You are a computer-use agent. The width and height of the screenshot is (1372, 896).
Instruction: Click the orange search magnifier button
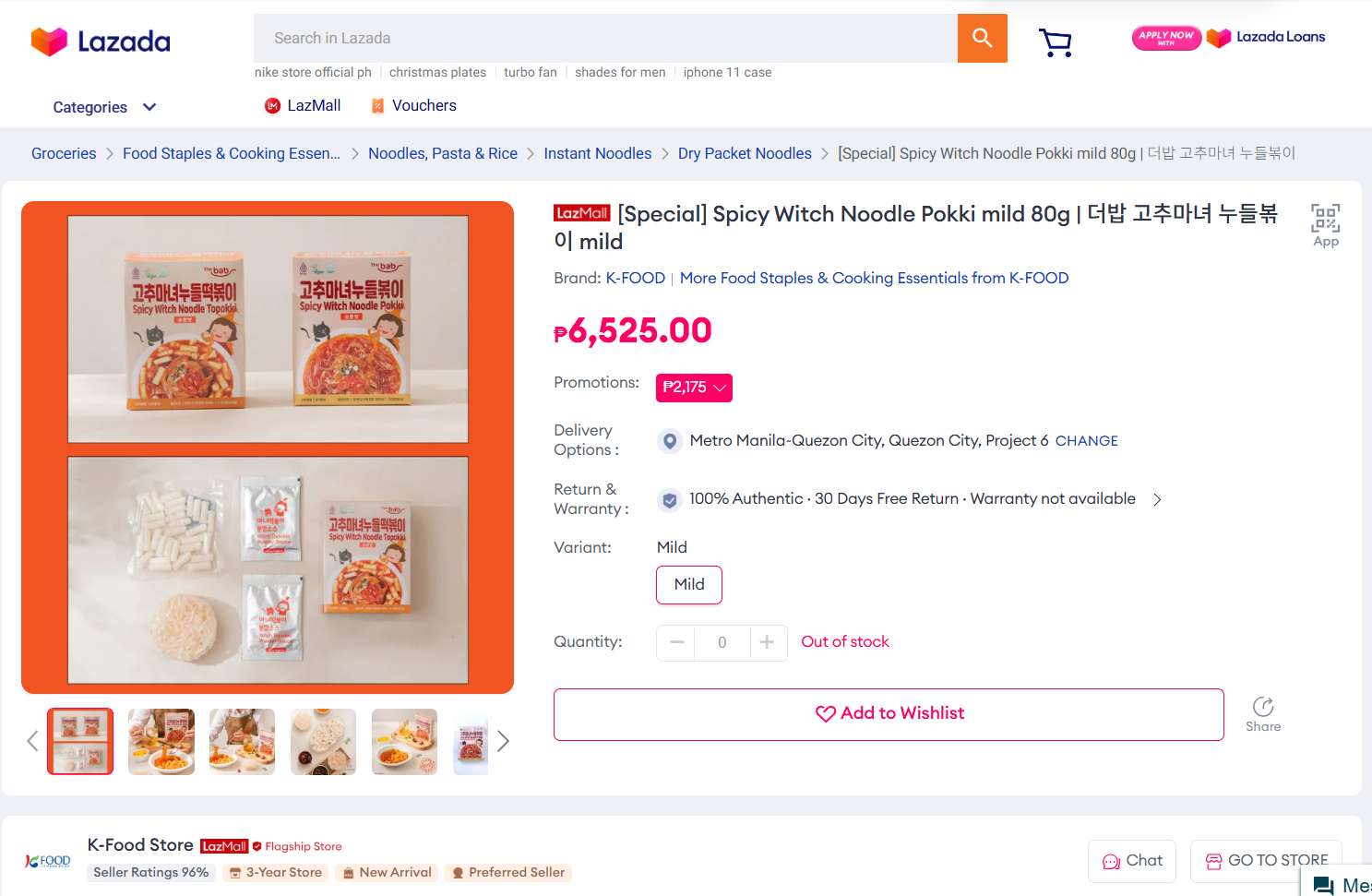point(982,38)
